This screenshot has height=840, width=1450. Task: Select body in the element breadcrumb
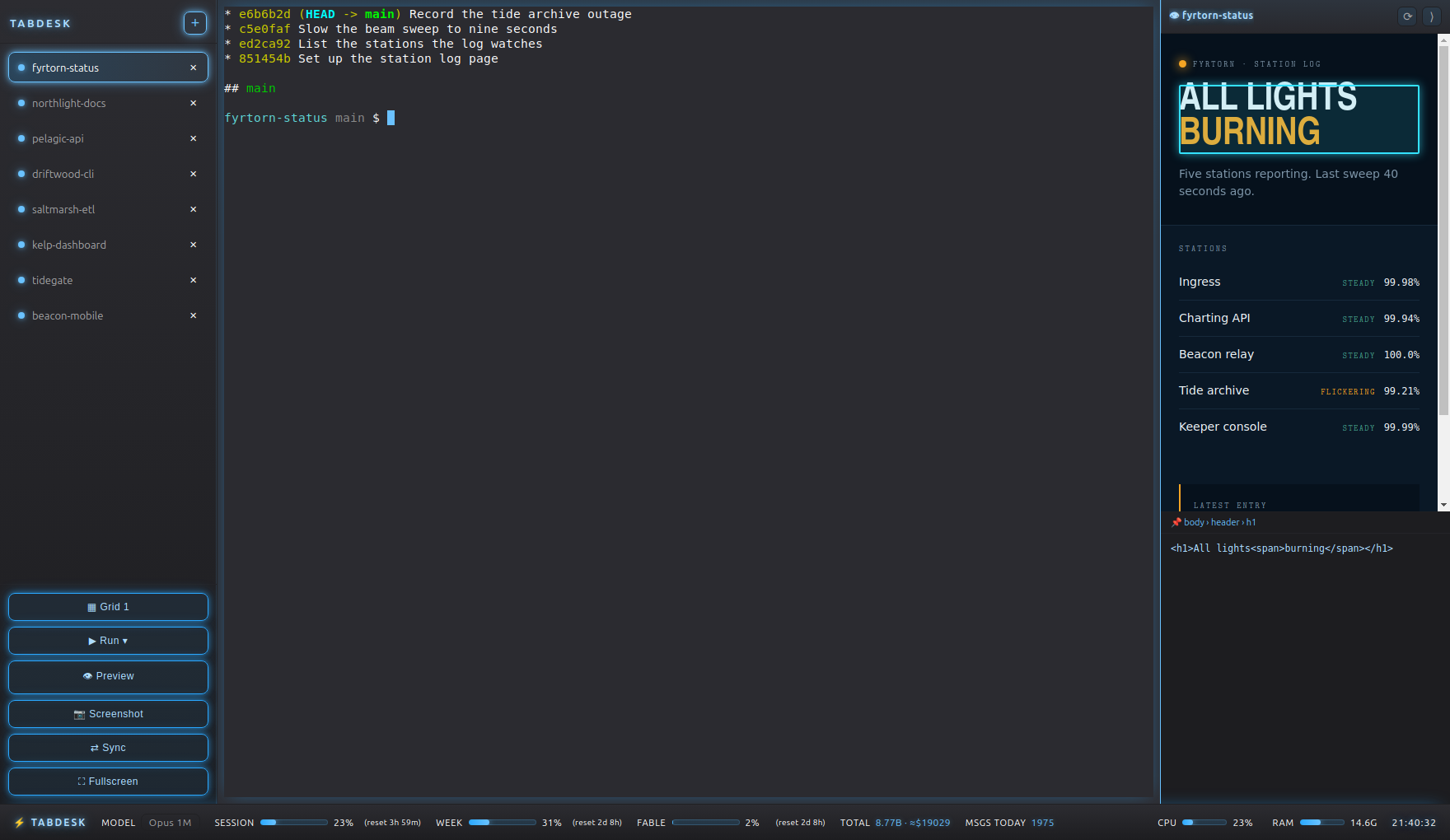click(x=1194, y=522)
